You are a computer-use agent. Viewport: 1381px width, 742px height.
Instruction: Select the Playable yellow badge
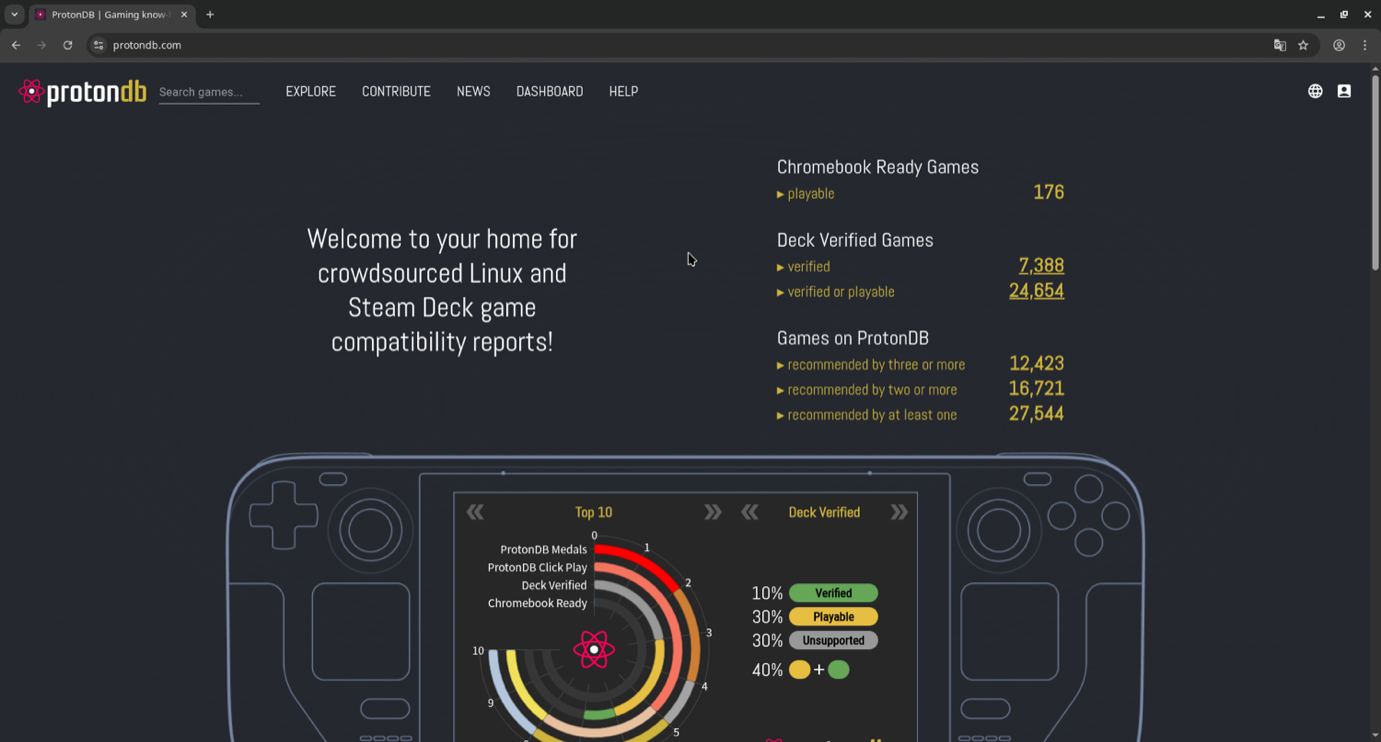pyautogui.click(x=833, y=617)
